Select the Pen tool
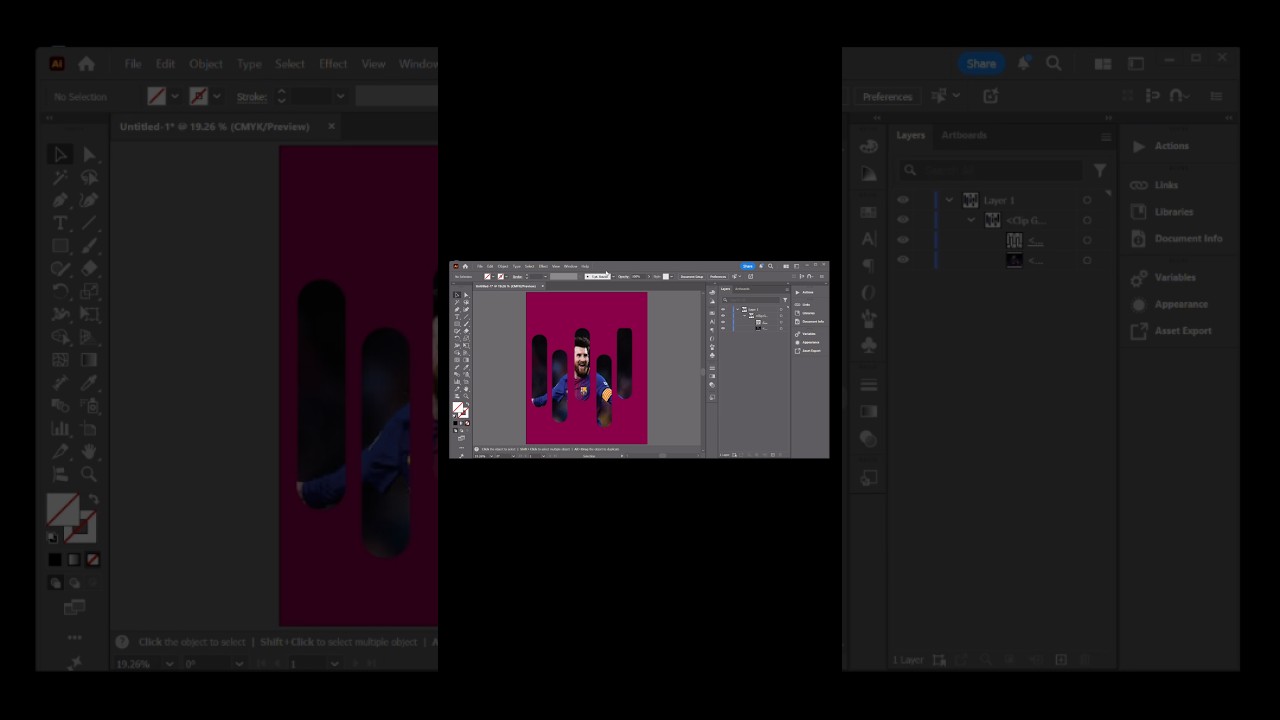Viewport: 1280px width, 720px height. tap(60, 200)
